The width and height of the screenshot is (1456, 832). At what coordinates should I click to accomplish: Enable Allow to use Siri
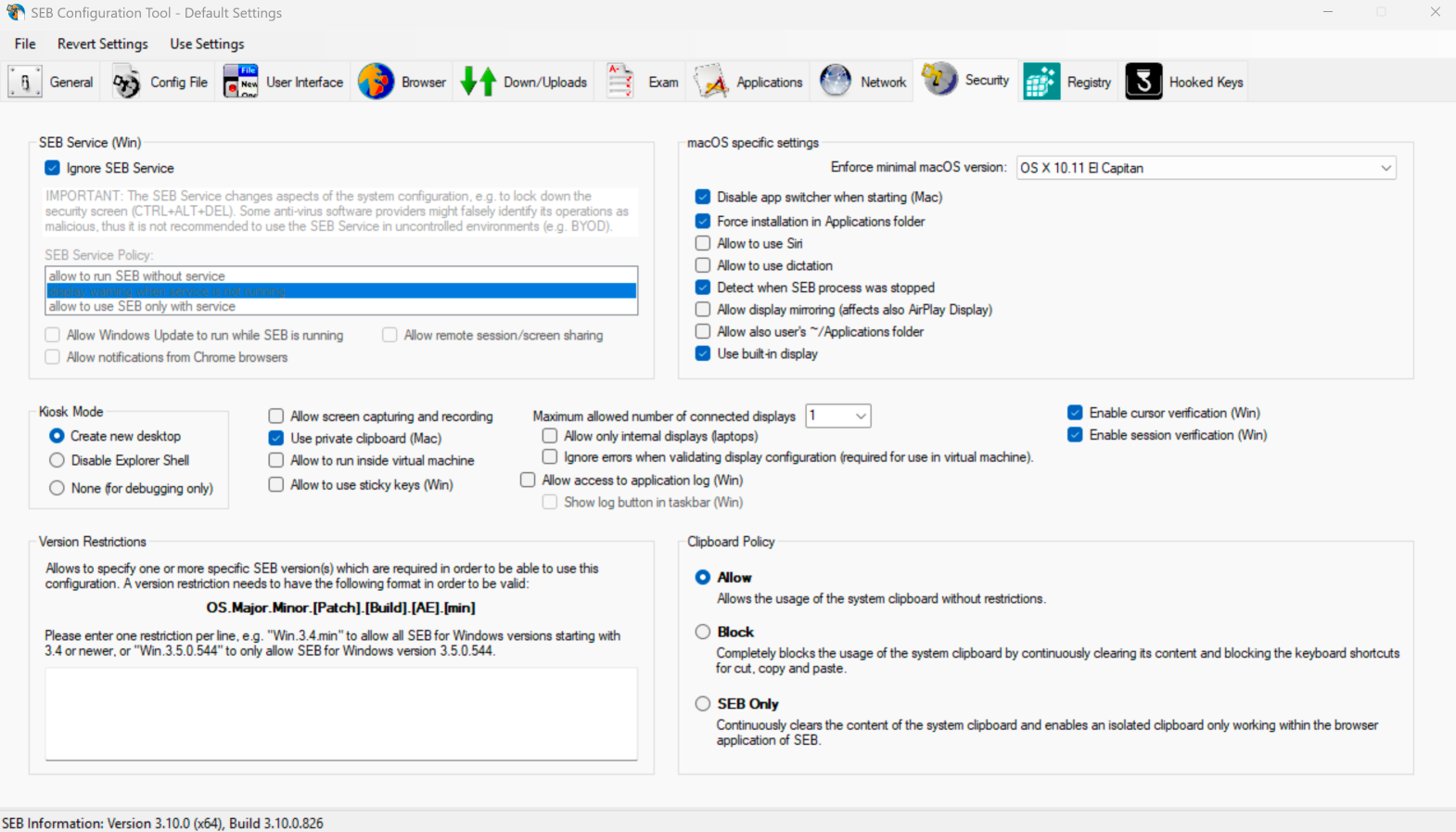tap(703, 243)
